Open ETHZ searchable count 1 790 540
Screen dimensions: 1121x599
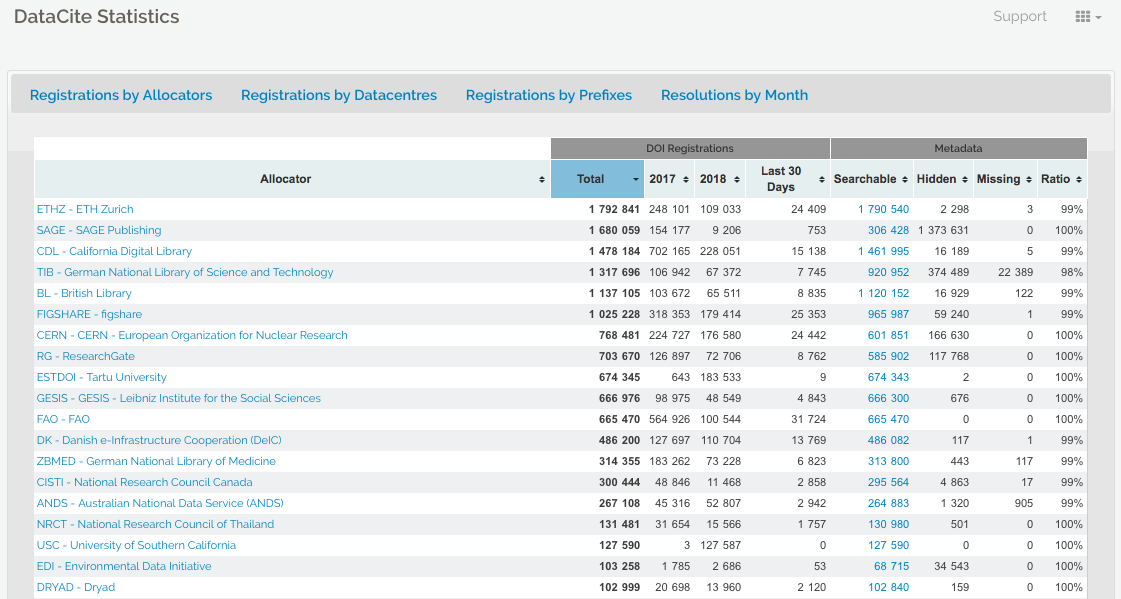(884, 209)
